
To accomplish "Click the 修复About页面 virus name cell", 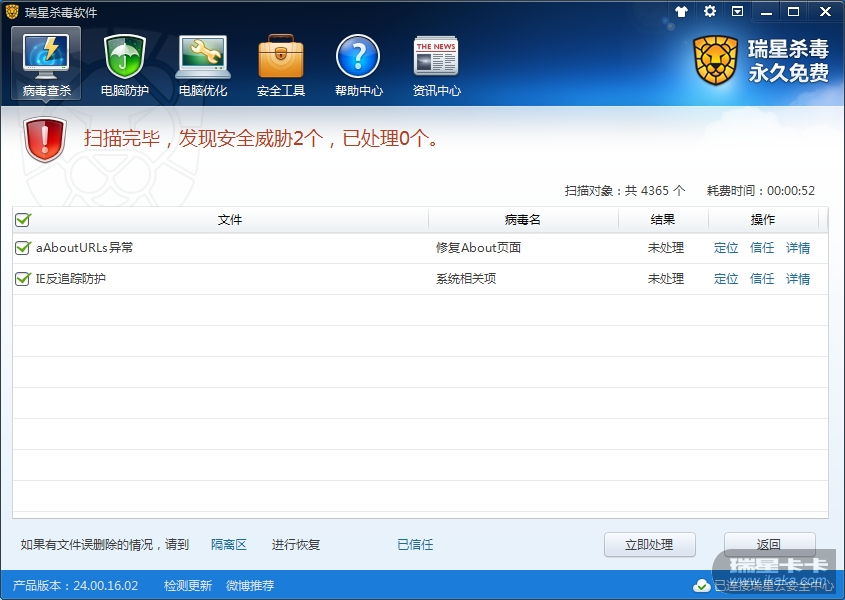I will coord(479,247).
